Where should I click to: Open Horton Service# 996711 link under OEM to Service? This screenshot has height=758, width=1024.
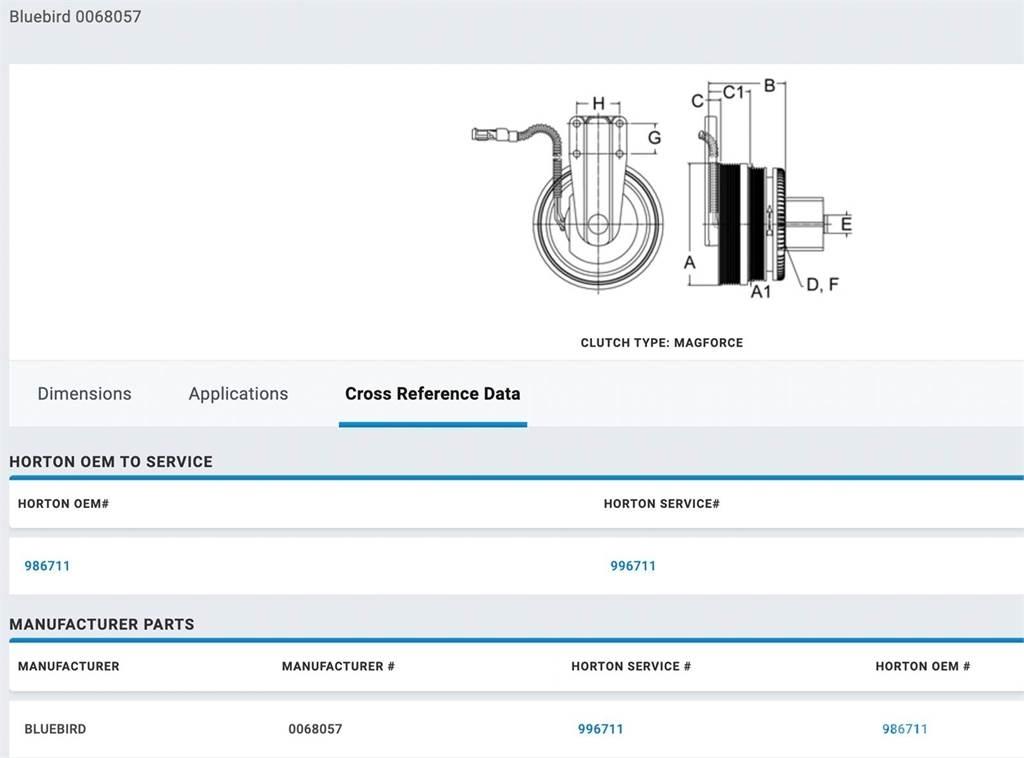[x=633, y=566]
